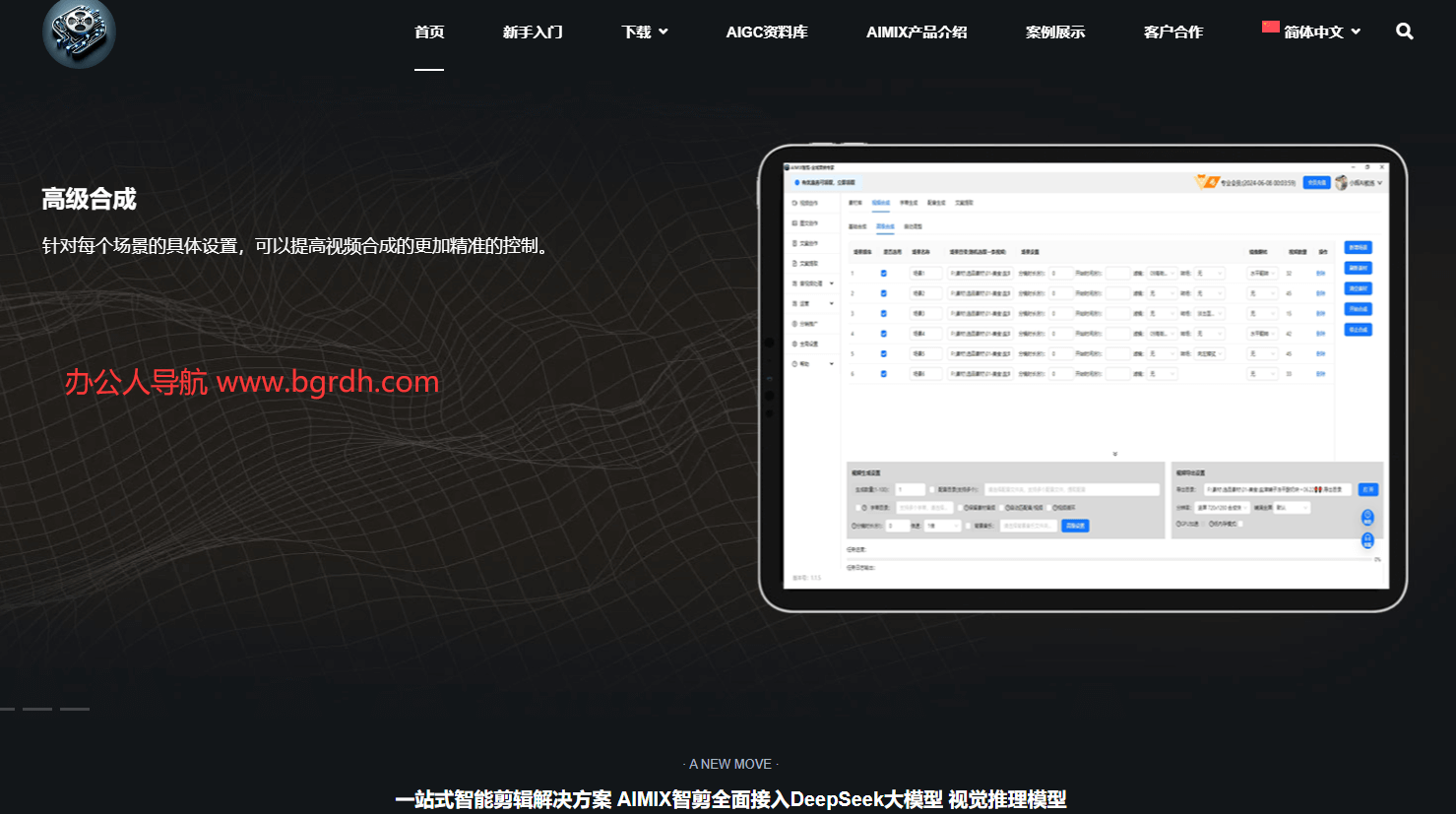
Task: Visit the AIMIX产品介绍 page
Action: [917, 32]
